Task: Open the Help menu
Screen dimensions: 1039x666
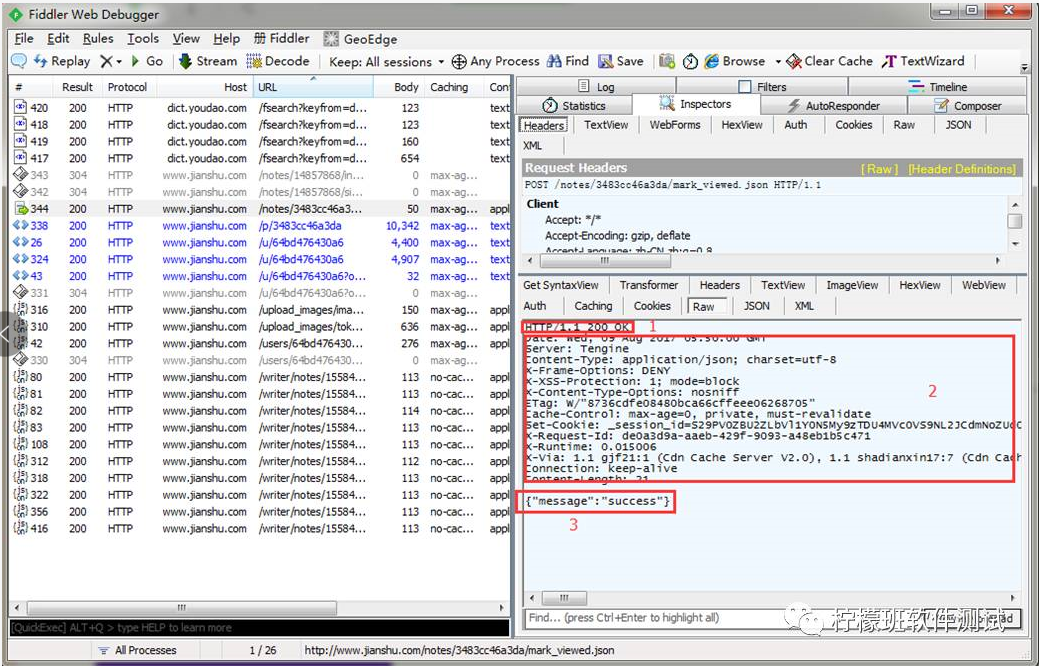Action: coord(226,38)
